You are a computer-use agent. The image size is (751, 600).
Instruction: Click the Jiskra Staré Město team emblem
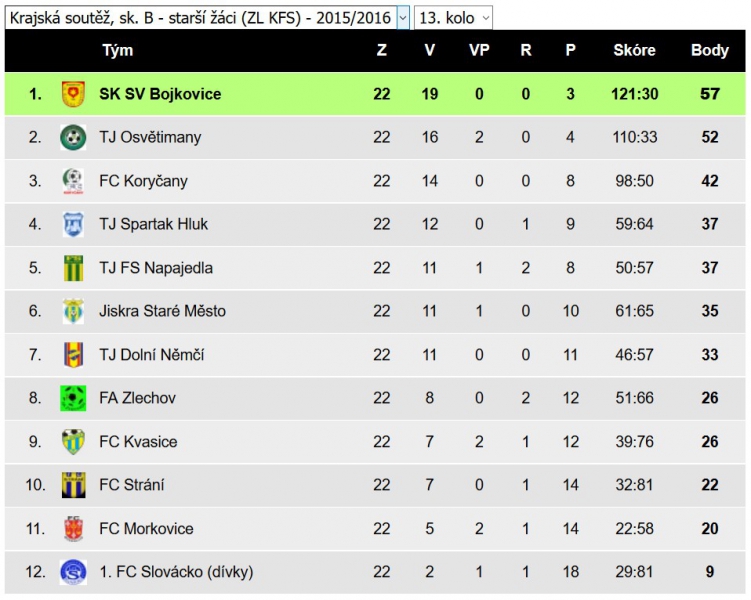[73, 311]
